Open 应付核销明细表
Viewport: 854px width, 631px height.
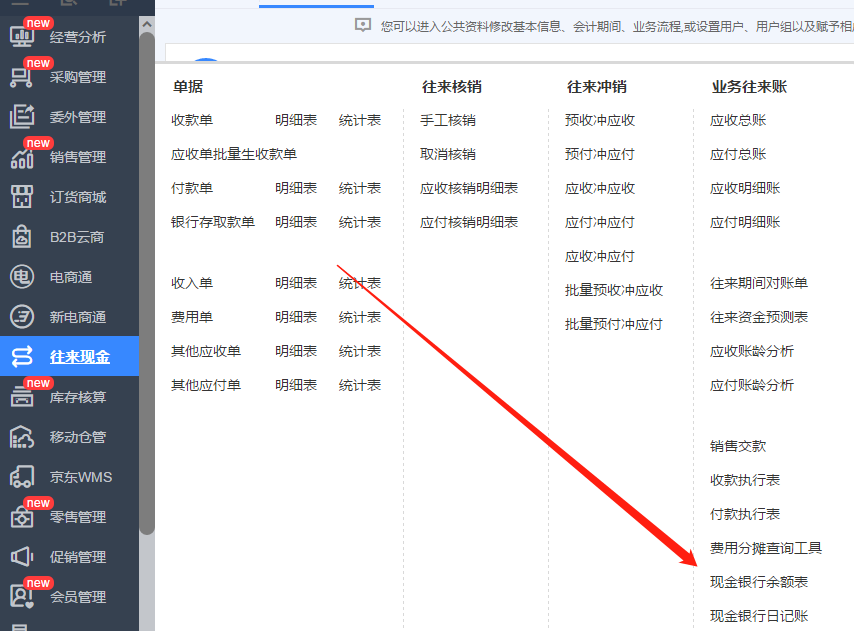469,222
